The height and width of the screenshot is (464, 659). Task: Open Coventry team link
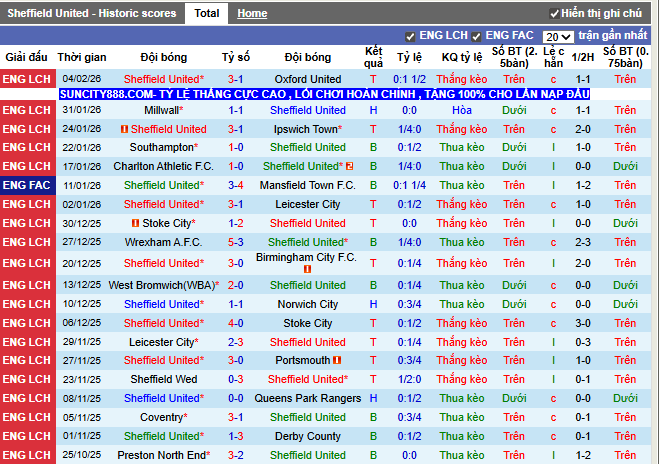coord(161,417)
